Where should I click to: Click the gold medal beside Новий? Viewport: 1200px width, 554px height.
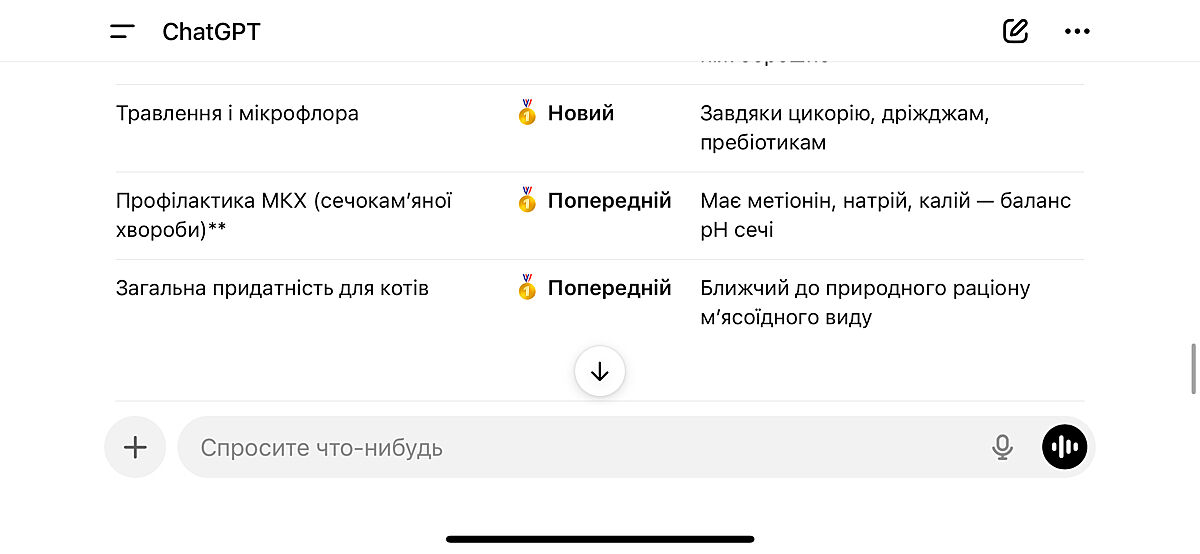pos(527,113)
